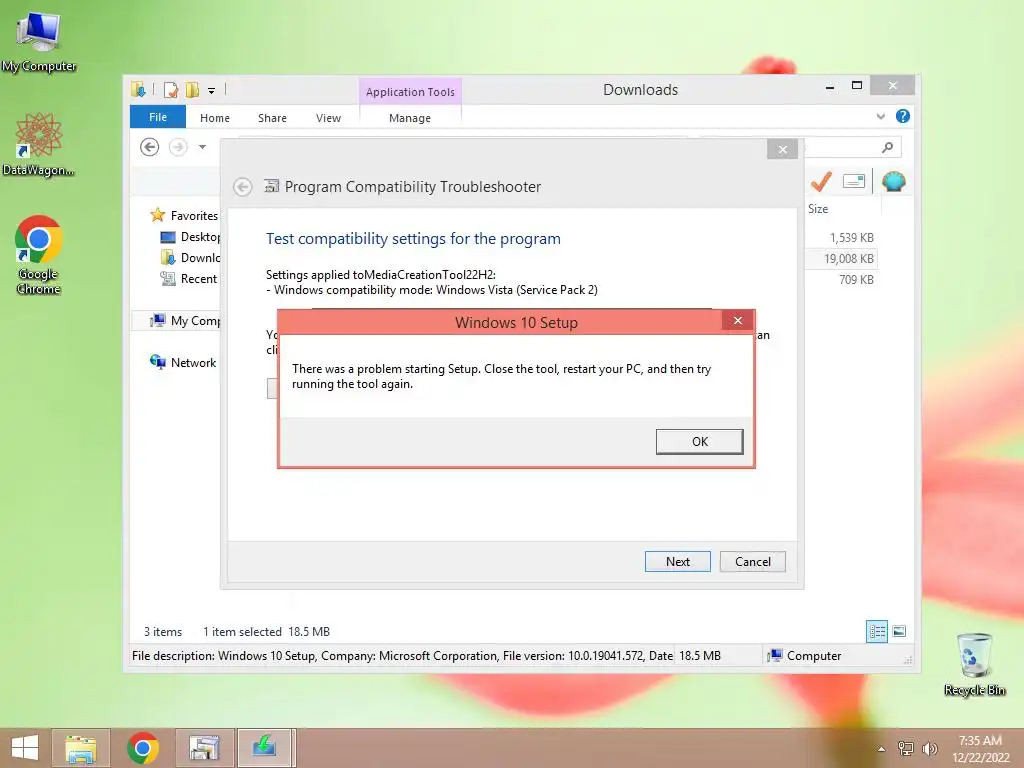The width and height of the screenshot is (1024, 768).
Task: Open the network tray icon
Action: pyautogui.click(x=905, y=749)
